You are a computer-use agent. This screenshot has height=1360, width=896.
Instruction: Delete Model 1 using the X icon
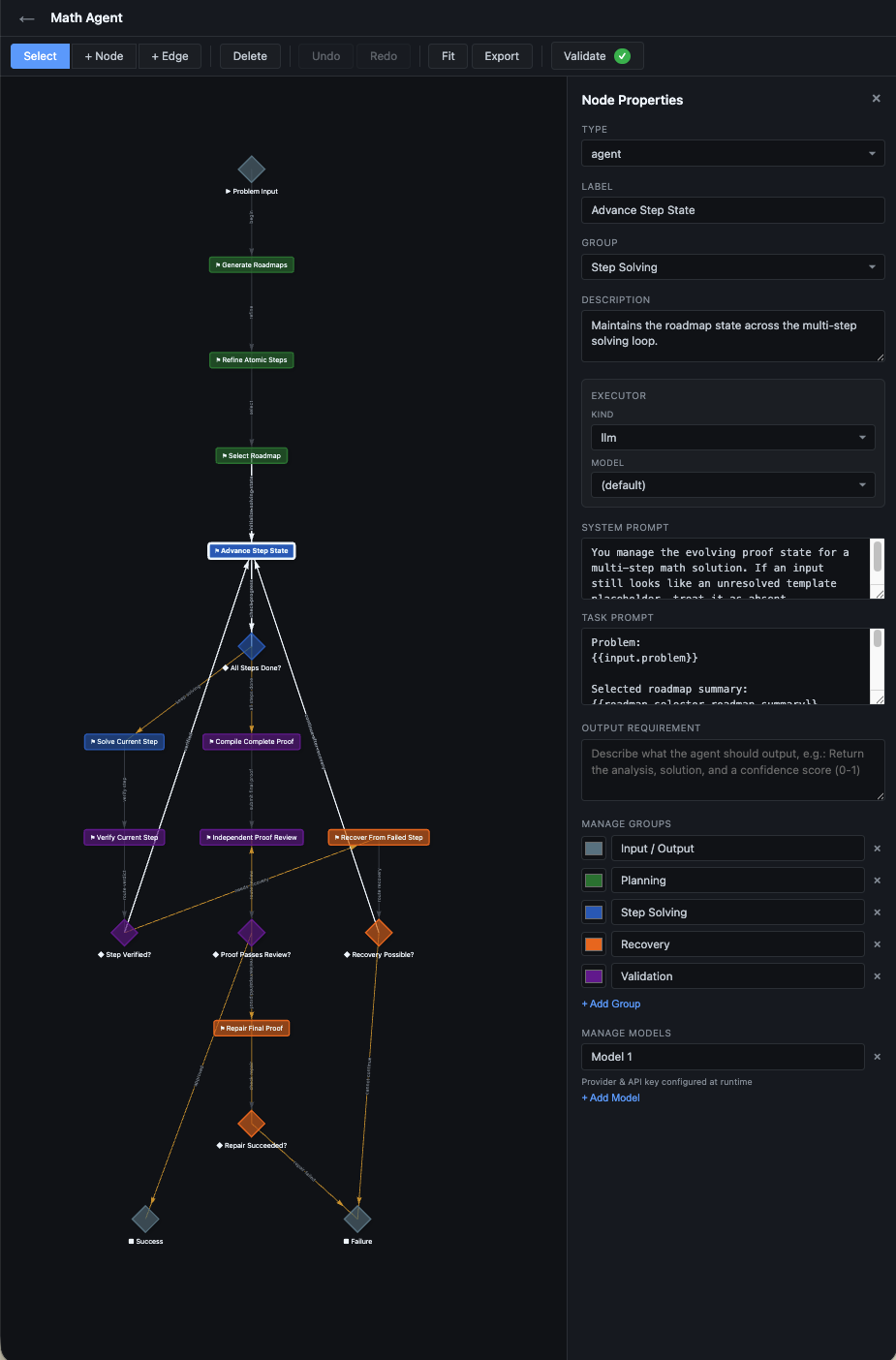tap(877, 1057)
